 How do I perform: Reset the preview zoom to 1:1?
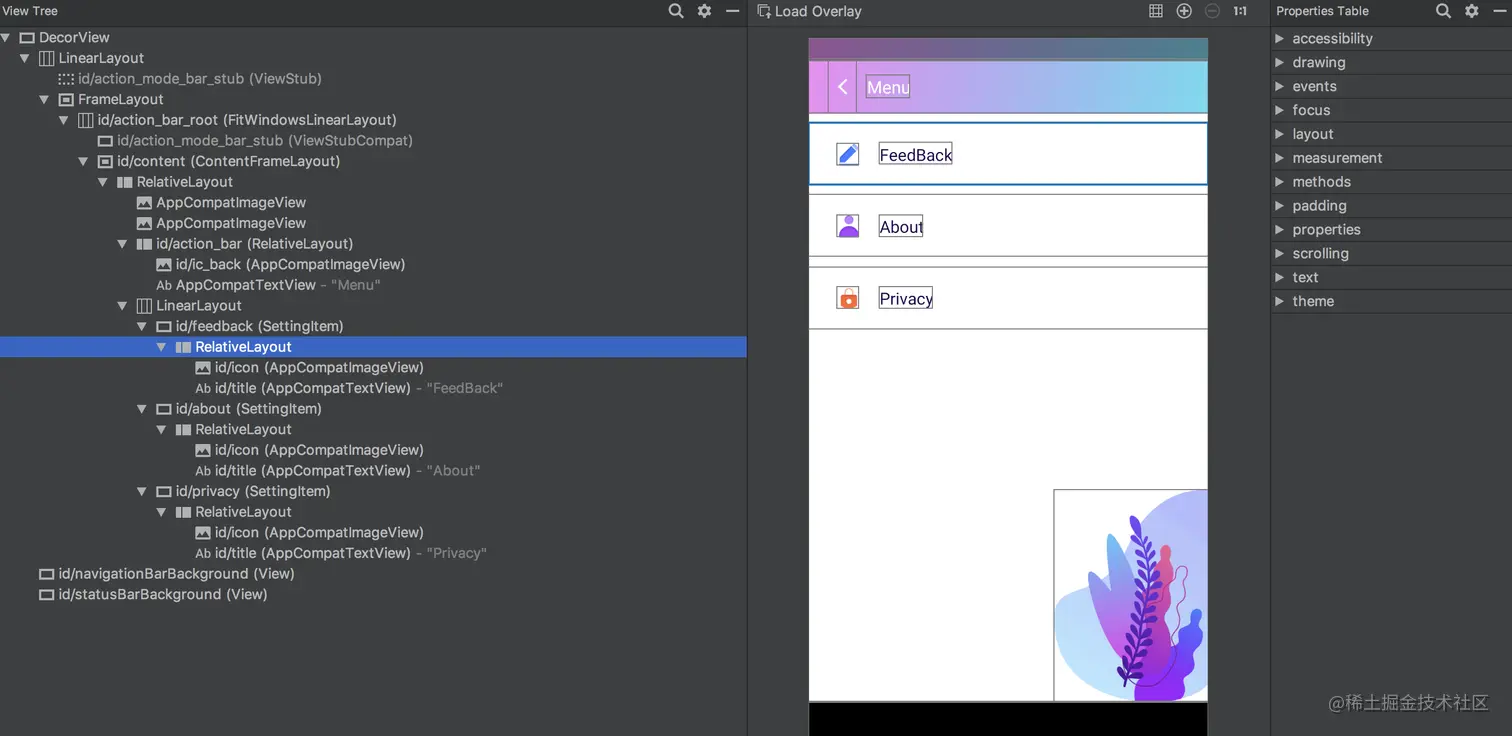[x=1240, y=11]
